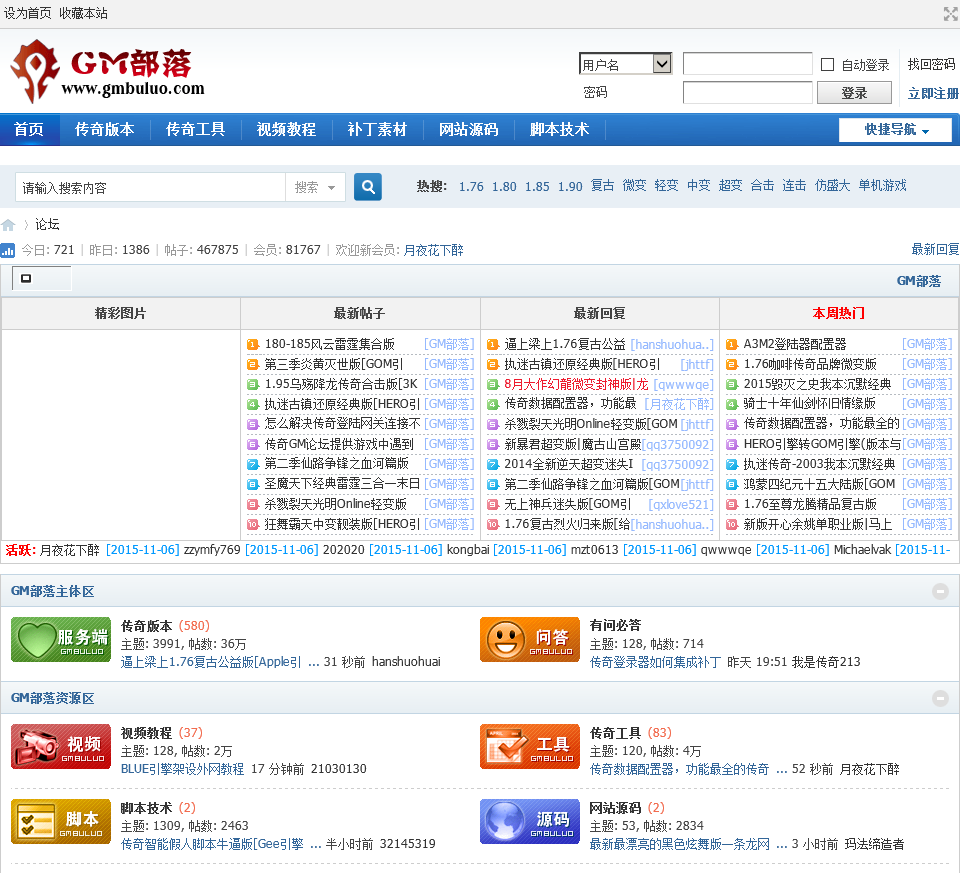Click the 工具 orange calendar forum icon

530,746
